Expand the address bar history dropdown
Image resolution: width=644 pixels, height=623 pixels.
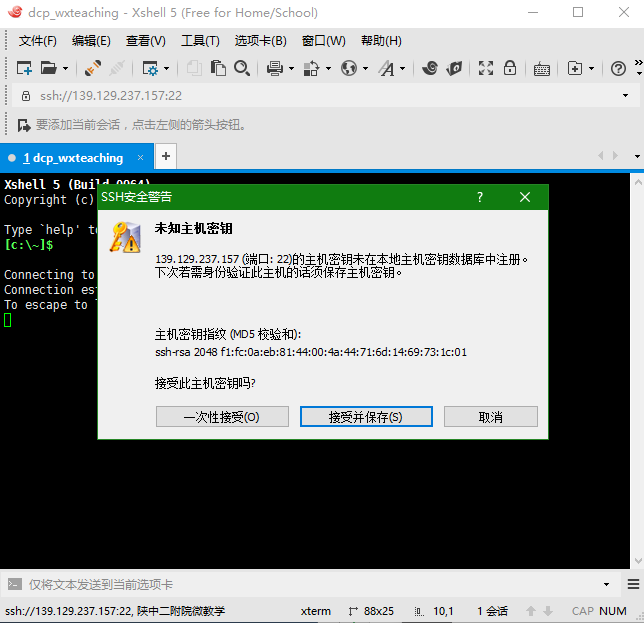click(625, 96)
